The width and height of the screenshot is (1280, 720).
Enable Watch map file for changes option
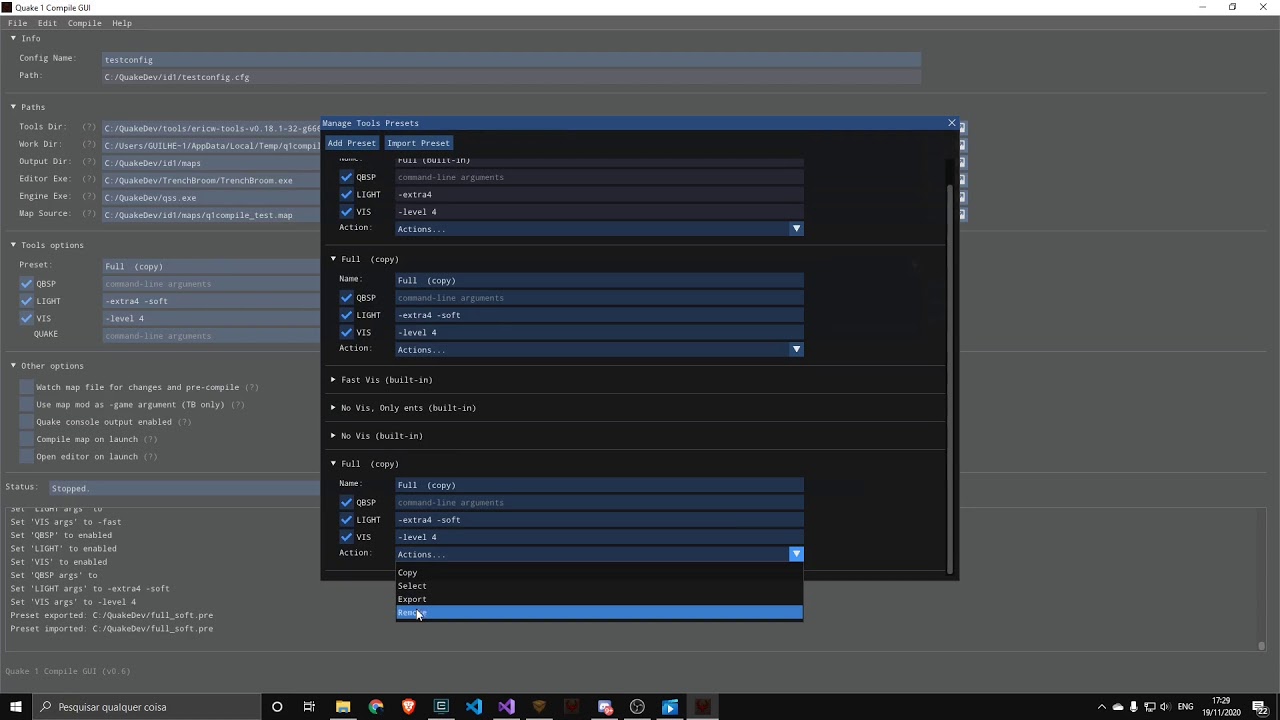point(27,387)
